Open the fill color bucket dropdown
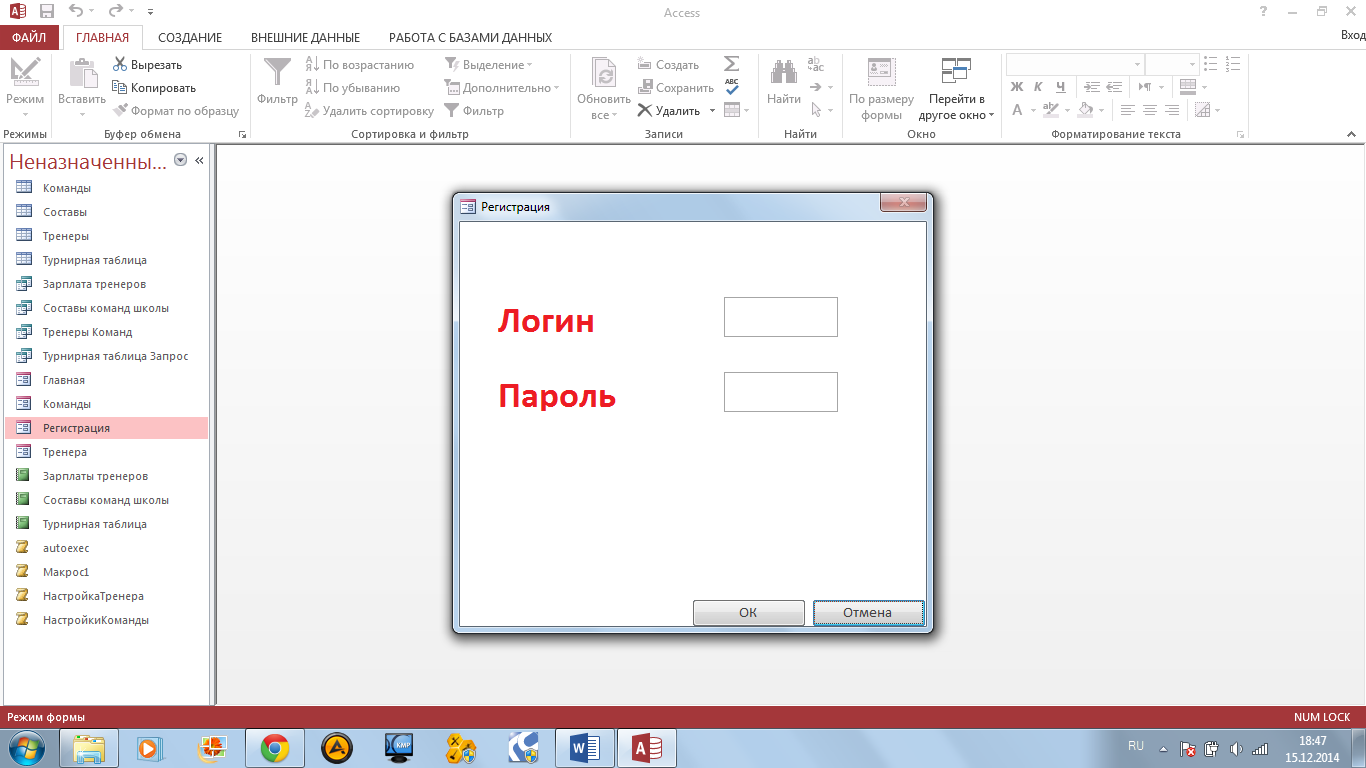 pos(1100,110)
